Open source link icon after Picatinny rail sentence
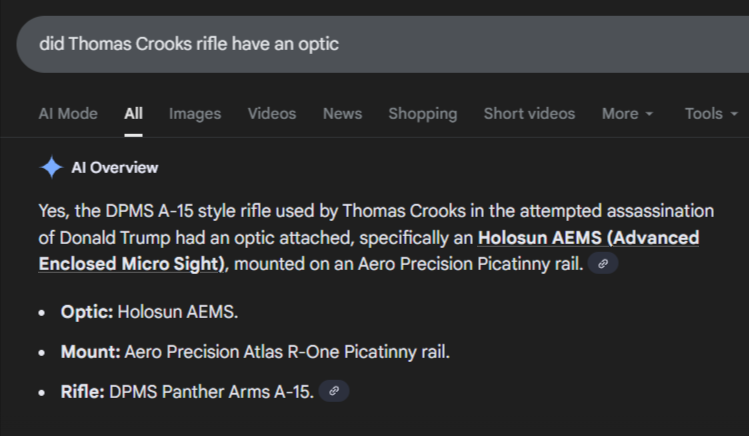 click(x=603, y=265)
